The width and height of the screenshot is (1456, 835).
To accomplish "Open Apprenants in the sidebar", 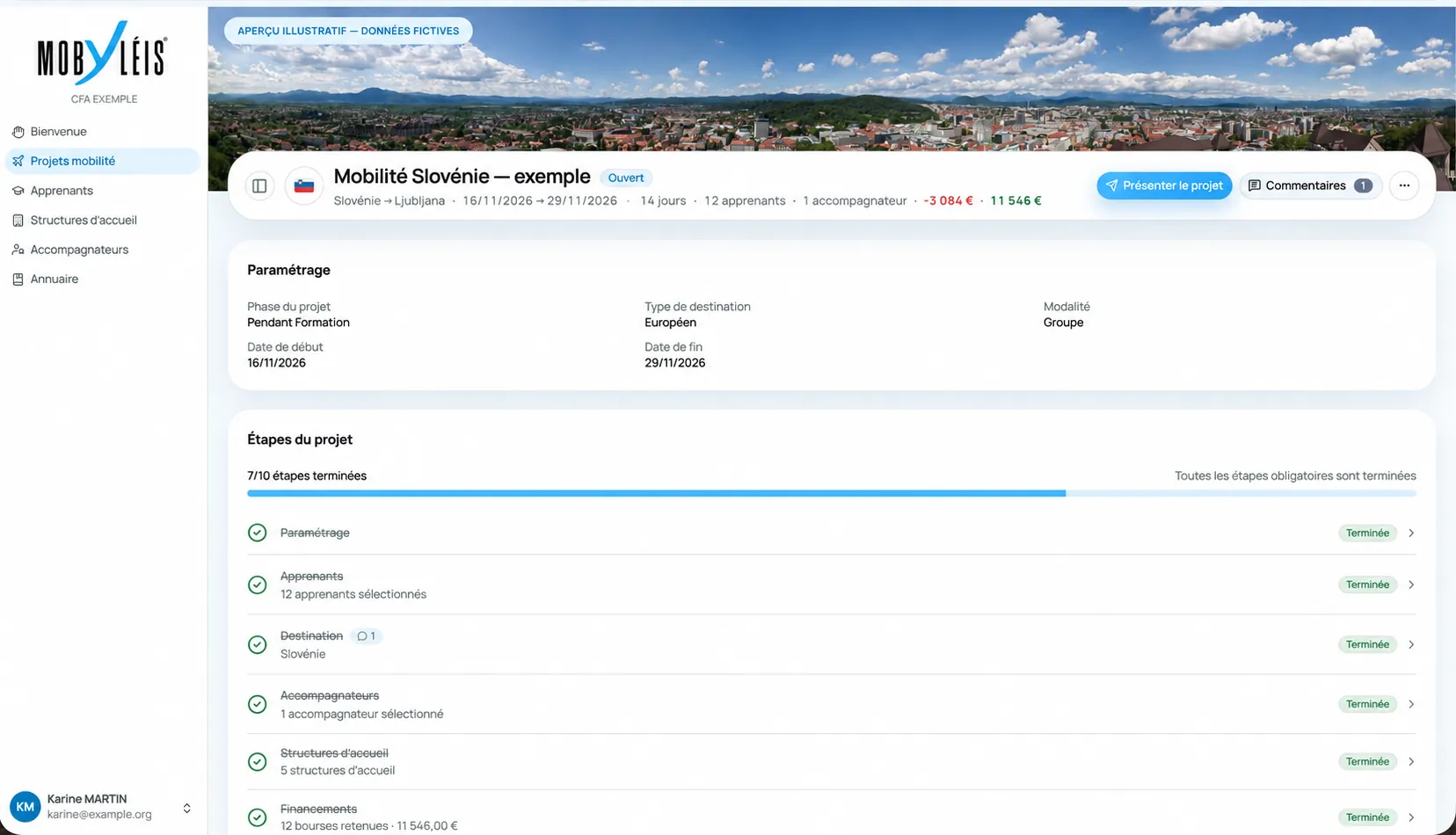I will pyautogui.click(x=102, y=191).
